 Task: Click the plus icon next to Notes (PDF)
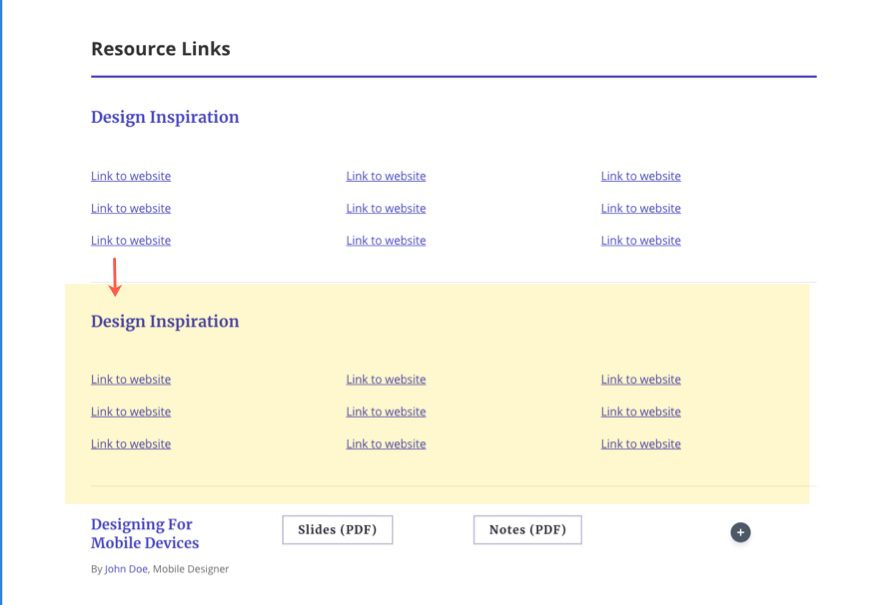point(740,532)
